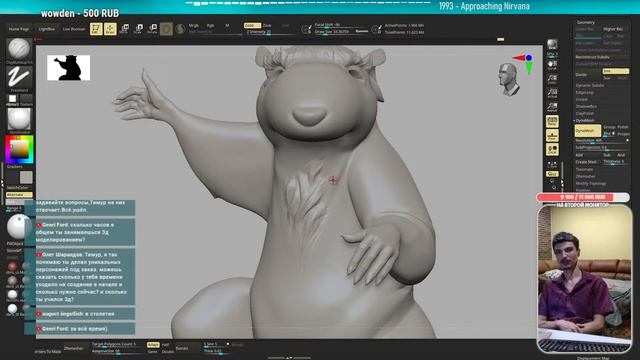Expand the ShadowBox section

click(x=586, y=107)
